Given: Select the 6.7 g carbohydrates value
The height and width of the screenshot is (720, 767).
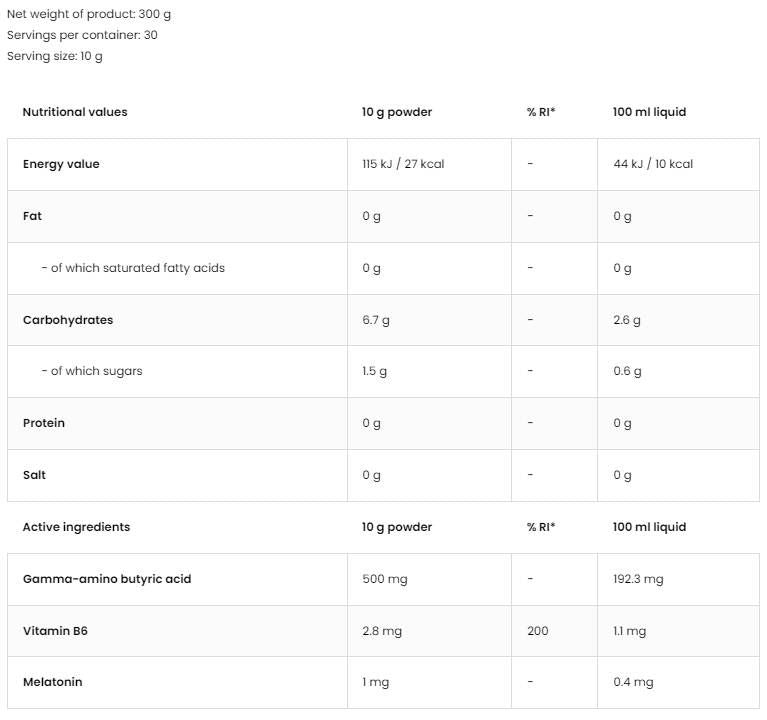Looking at the screenshot, I should (375, 320).
